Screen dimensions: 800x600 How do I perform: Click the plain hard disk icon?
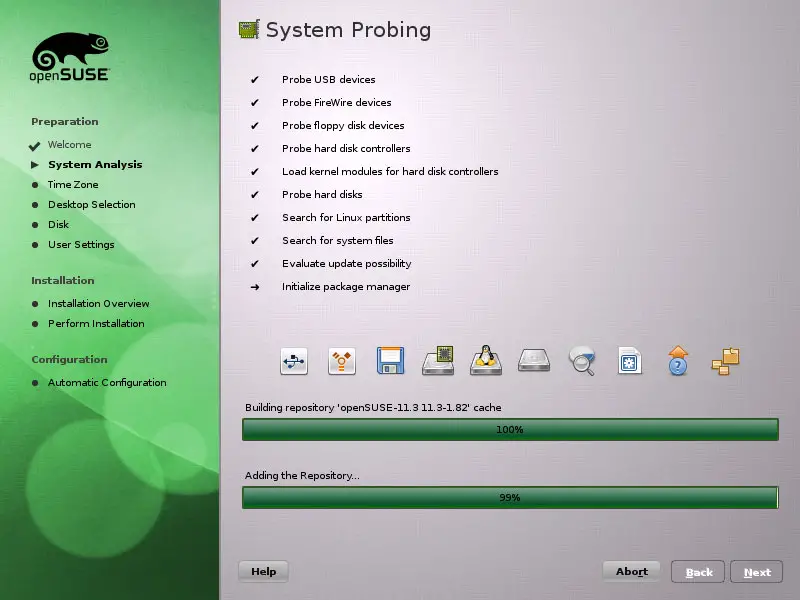534,360
